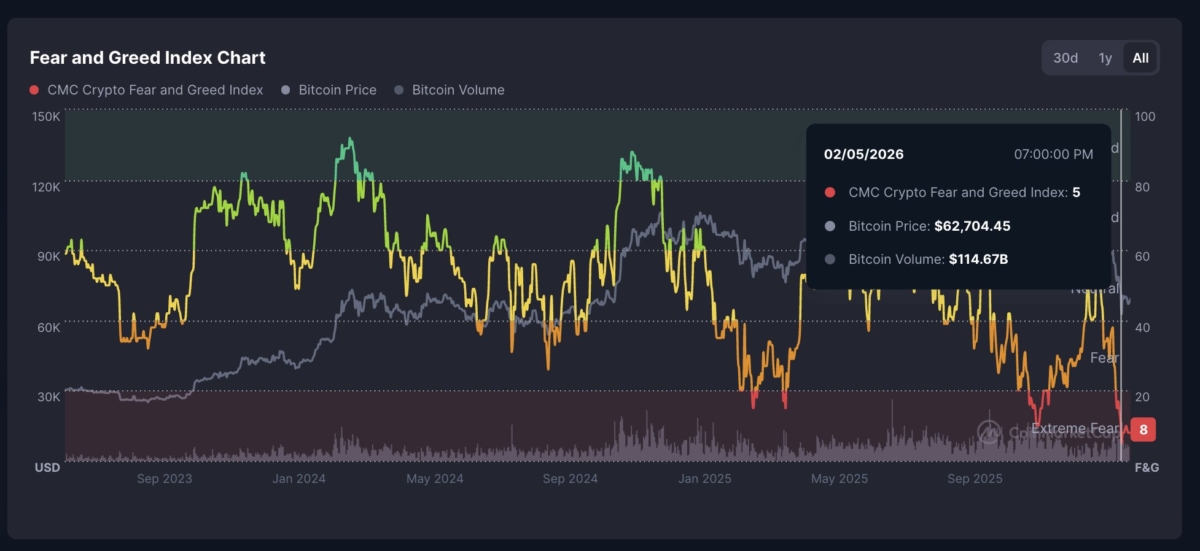The image size is (1200, 551).
Task: Click the 150K price axis label
Action: point(47,117)
